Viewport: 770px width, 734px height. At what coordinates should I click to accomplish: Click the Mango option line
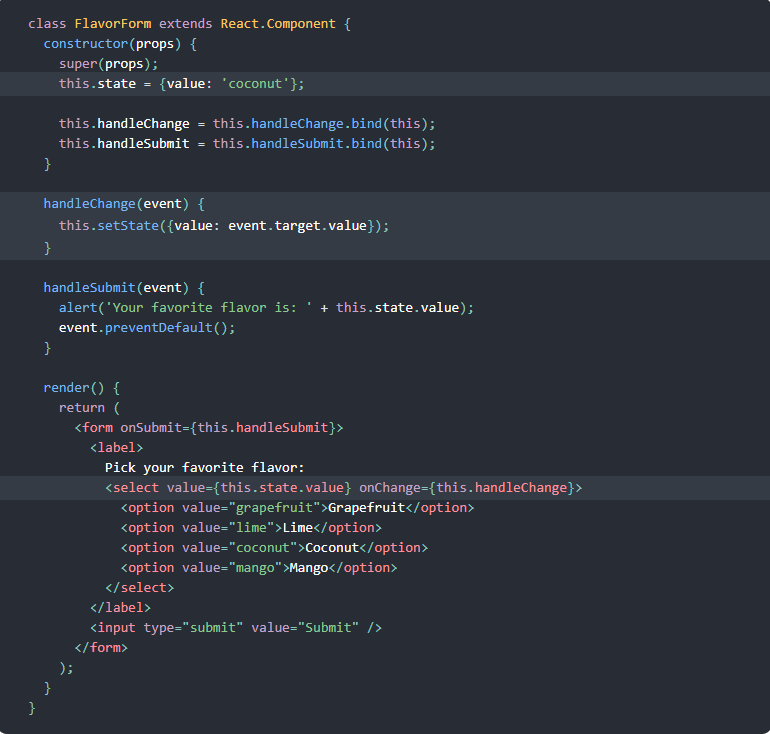pyautogui.click(x=259, y=568)
